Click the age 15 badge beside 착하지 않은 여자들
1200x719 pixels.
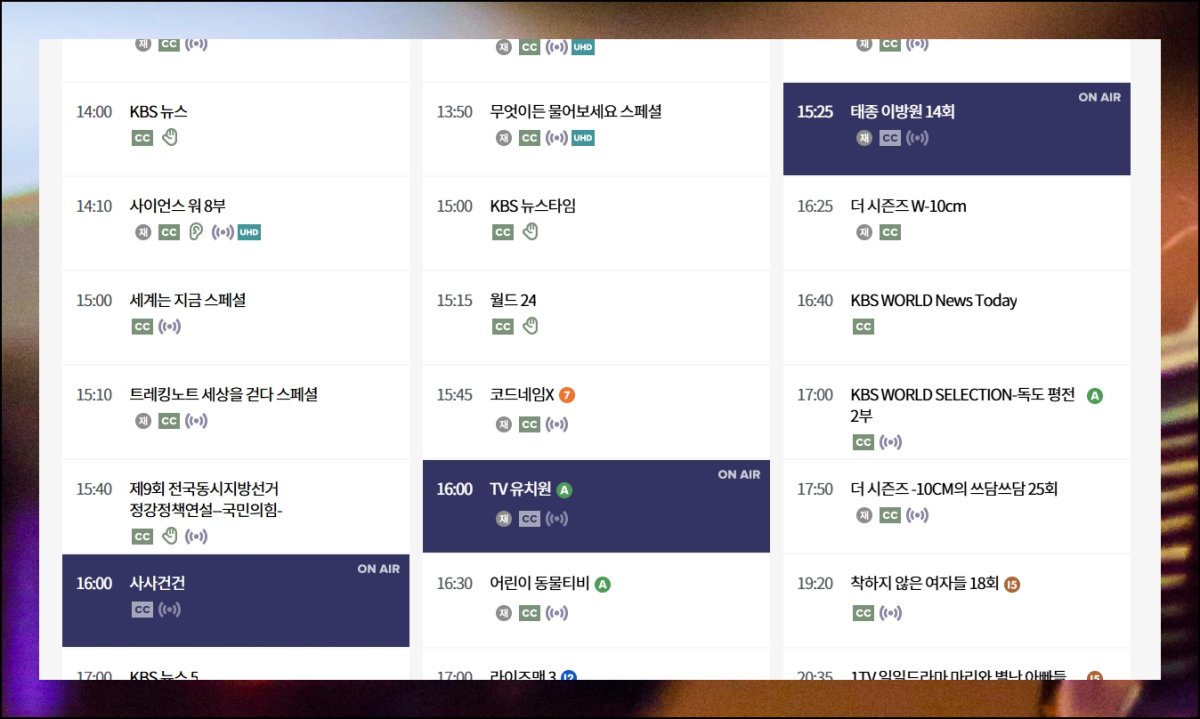tap(1012, 584)
